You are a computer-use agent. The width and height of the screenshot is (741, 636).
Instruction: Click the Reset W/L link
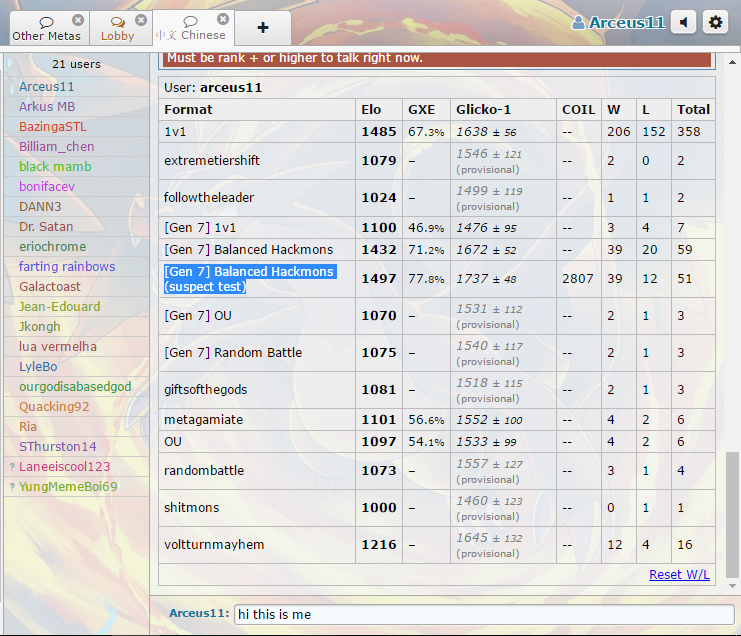click(x=679, y=574)
